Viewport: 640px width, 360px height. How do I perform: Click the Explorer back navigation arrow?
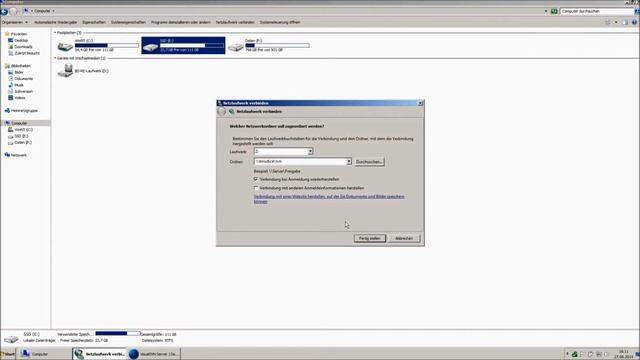coord(4,11)
